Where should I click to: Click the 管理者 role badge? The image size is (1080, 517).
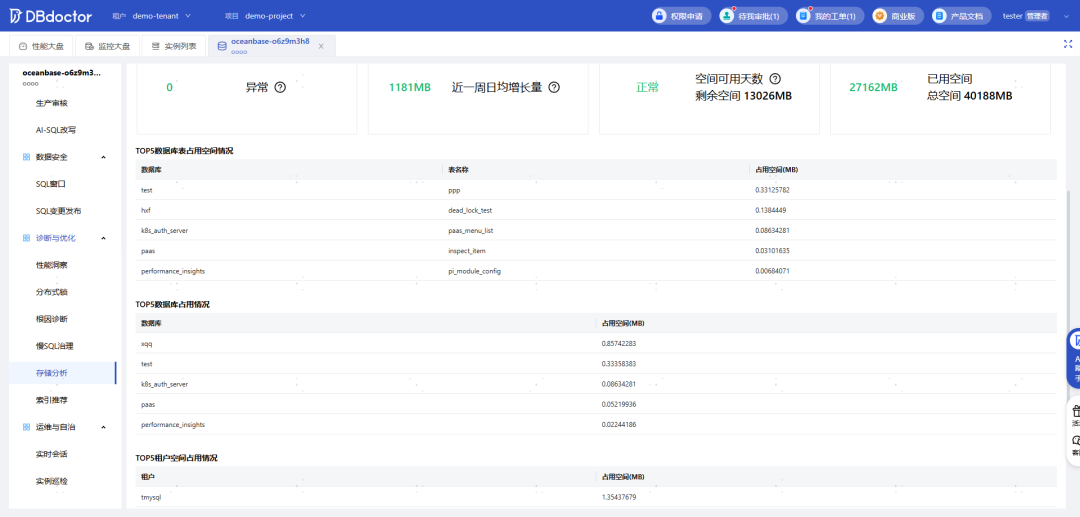tap(1037, 16)
